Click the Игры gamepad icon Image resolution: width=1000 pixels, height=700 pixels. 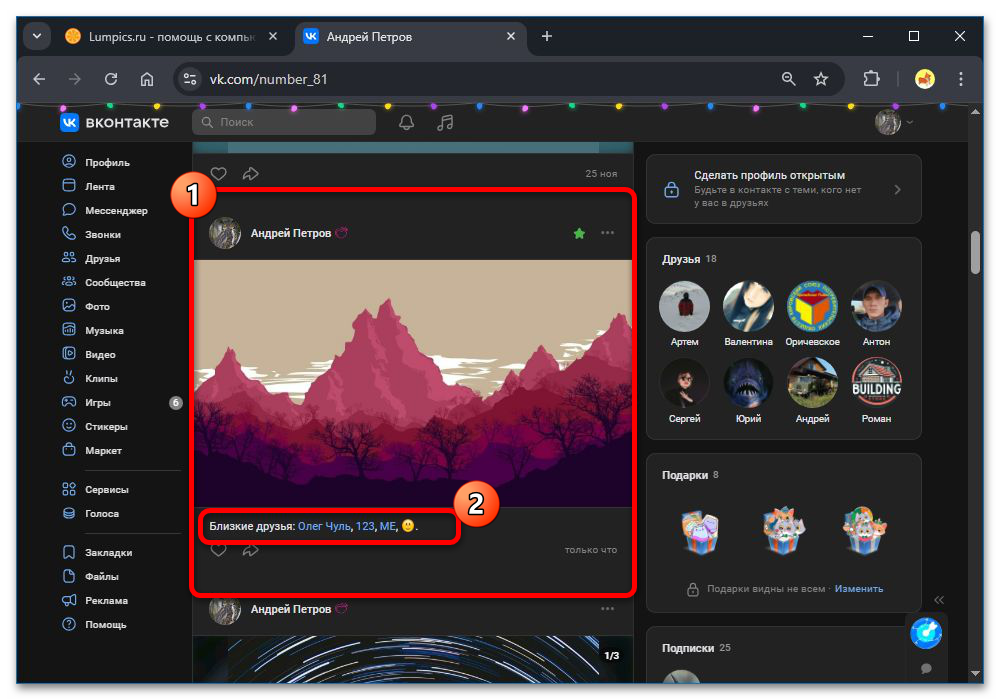[69, 402]
